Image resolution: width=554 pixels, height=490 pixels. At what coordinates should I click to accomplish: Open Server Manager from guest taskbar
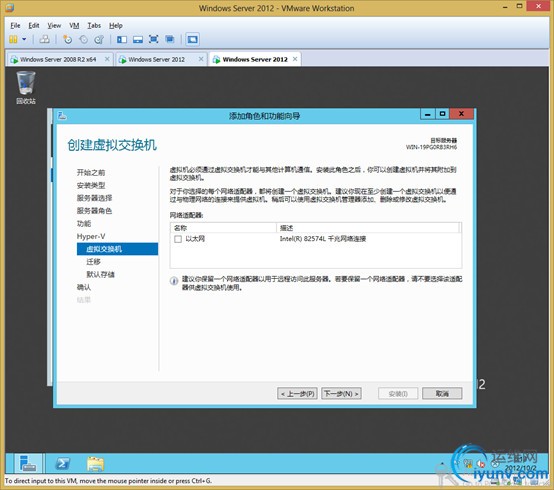(x=28, y=463)
